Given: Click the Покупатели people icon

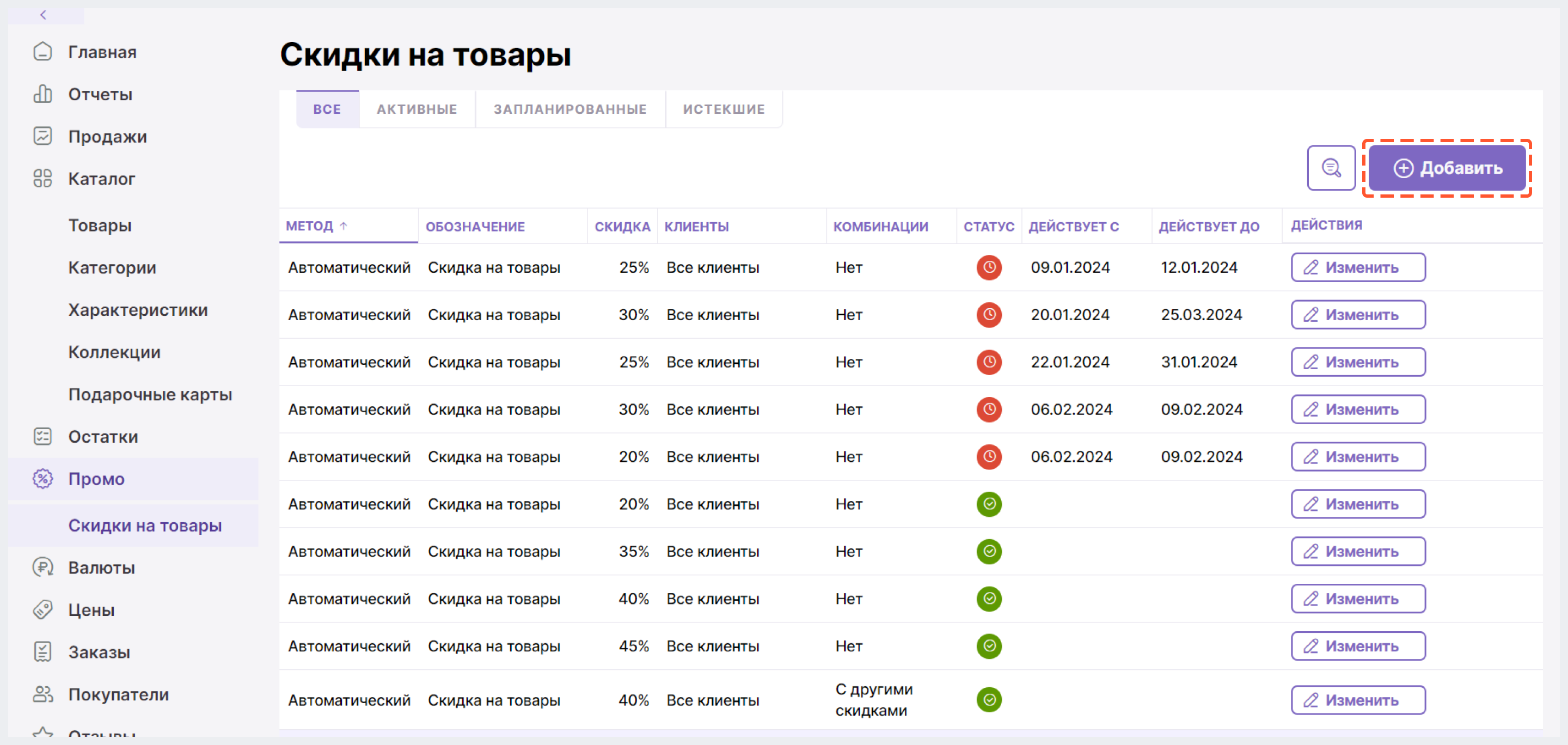Looking at the screenshot, I should pos(42,694).
